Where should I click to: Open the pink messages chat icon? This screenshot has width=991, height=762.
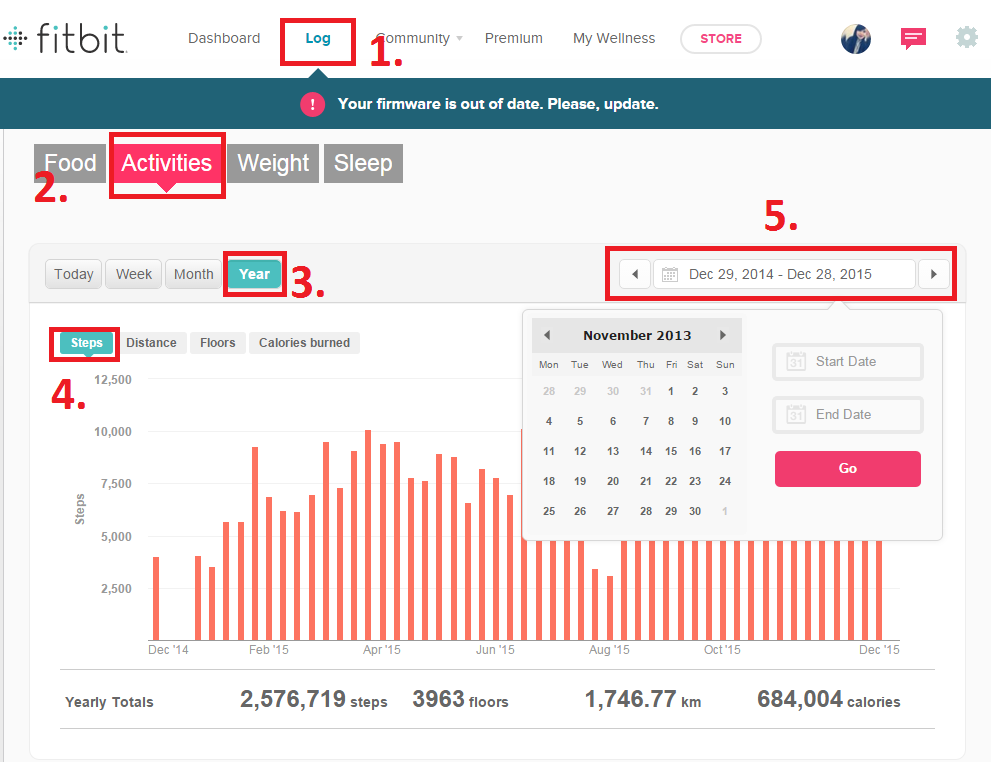(x=913, y=39)
